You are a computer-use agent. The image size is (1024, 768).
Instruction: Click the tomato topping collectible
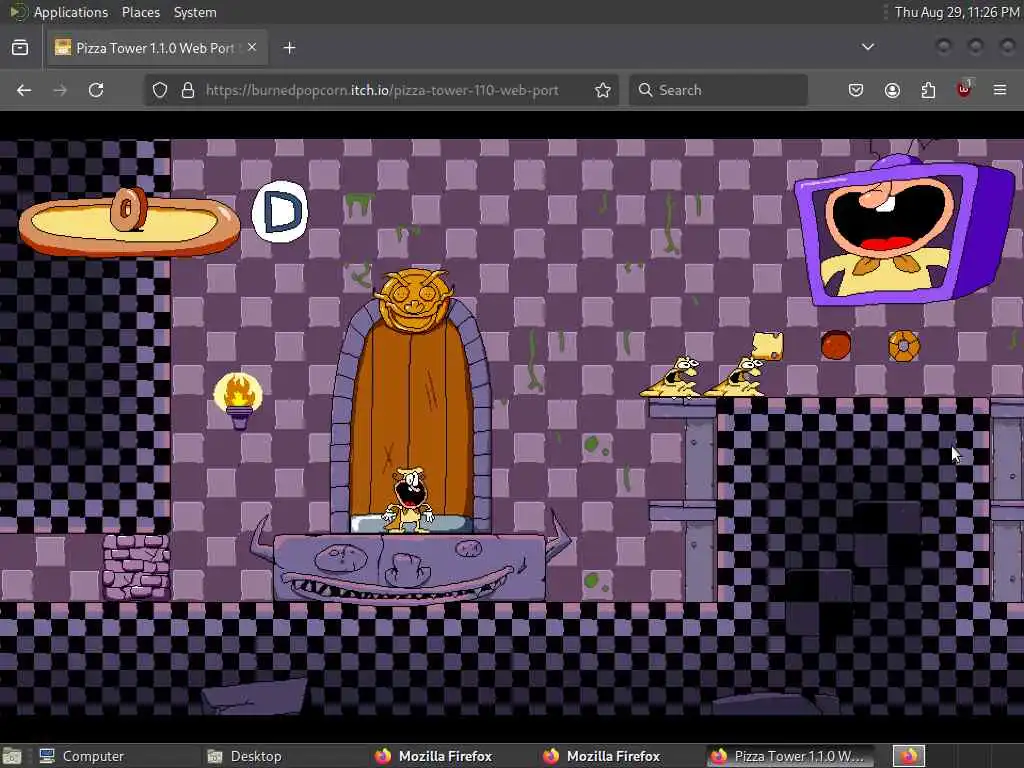click(835, 345)
